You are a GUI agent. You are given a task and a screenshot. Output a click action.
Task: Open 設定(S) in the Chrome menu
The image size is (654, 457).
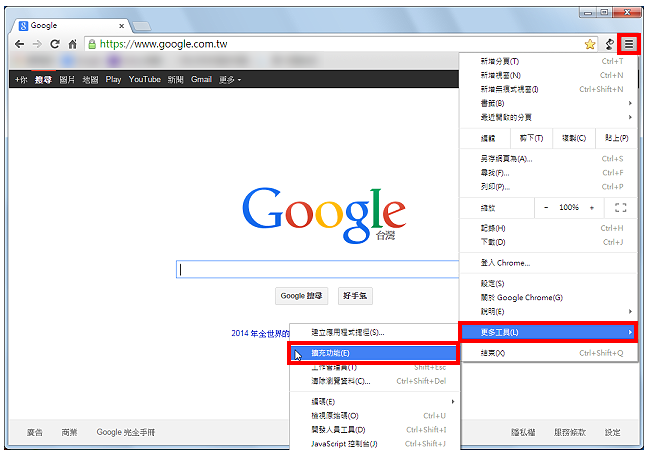[548, 284]
